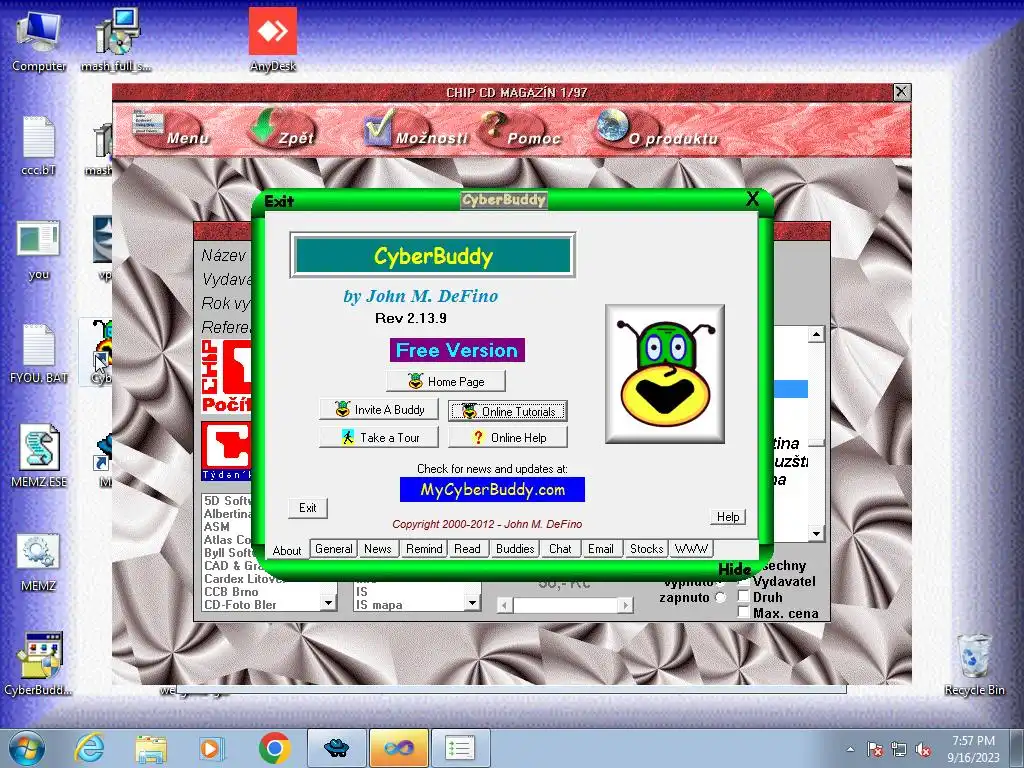Screen dimensions: 1024x768
Task: Check the Vydavatel checkbox
Action: (743, 581)
